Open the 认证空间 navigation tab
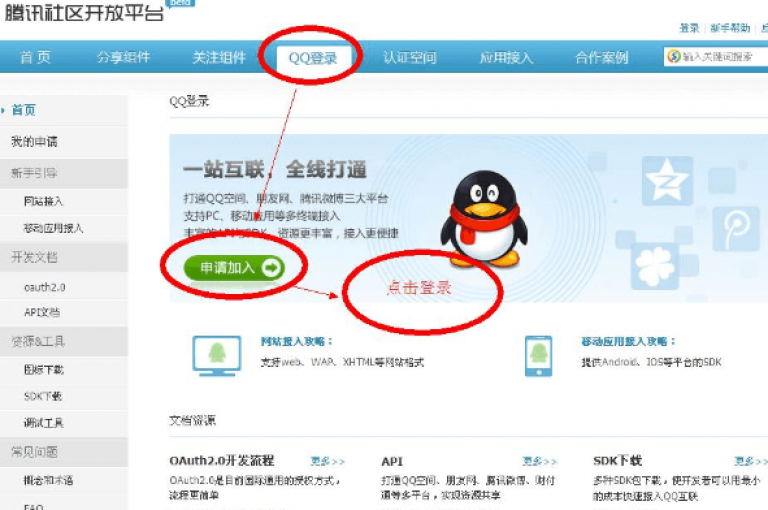 point(409,57)
